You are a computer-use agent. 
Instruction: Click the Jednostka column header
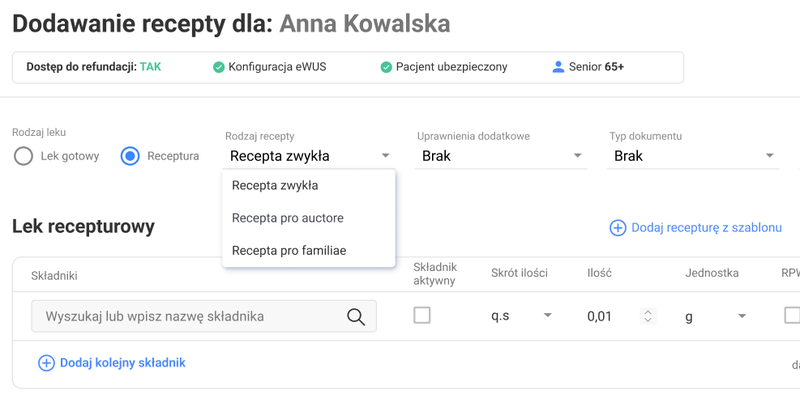[712, 273]
